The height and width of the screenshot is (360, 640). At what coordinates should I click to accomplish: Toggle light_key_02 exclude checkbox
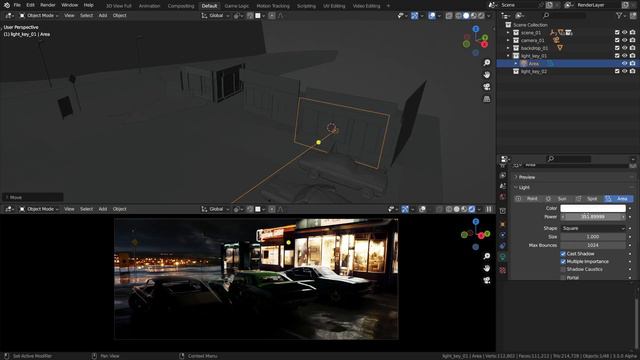(617, 71)
